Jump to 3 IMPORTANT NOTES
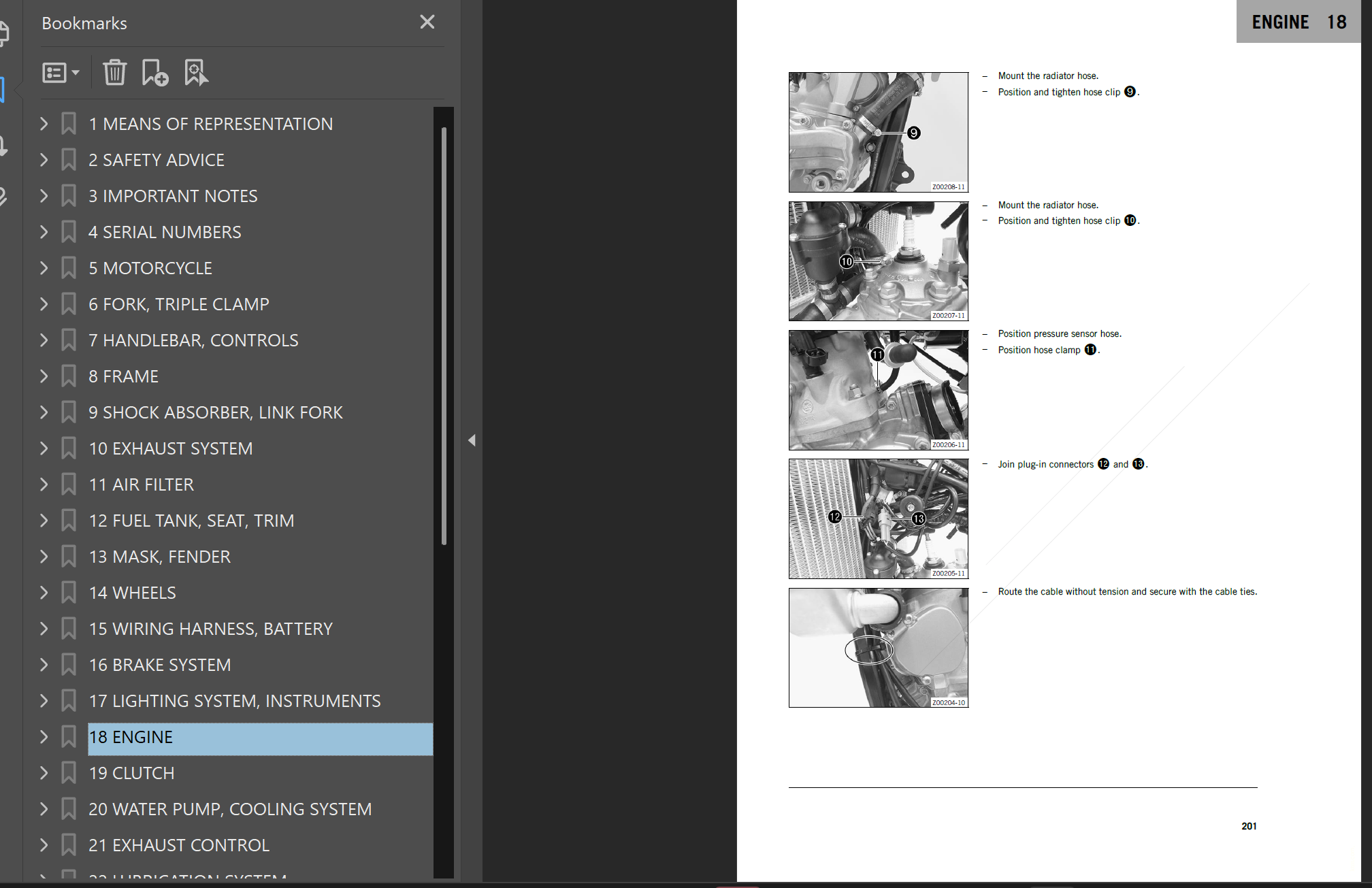1372x888 pixels. (173, 196)
